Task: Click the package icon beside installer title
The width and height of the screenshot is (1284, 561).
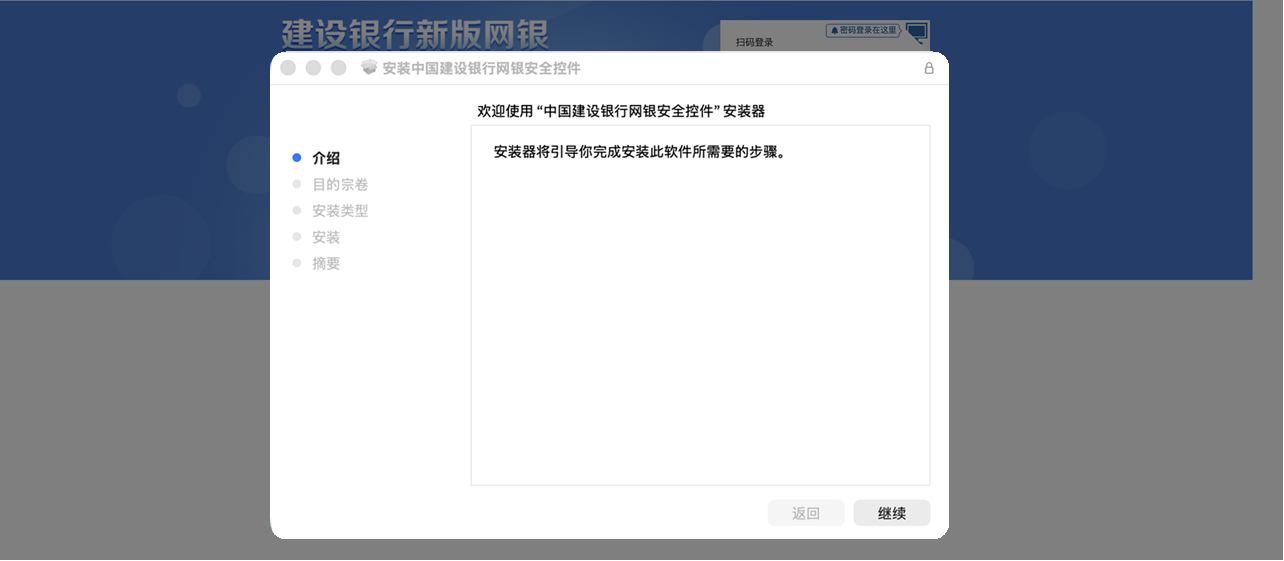Action: 369,68
